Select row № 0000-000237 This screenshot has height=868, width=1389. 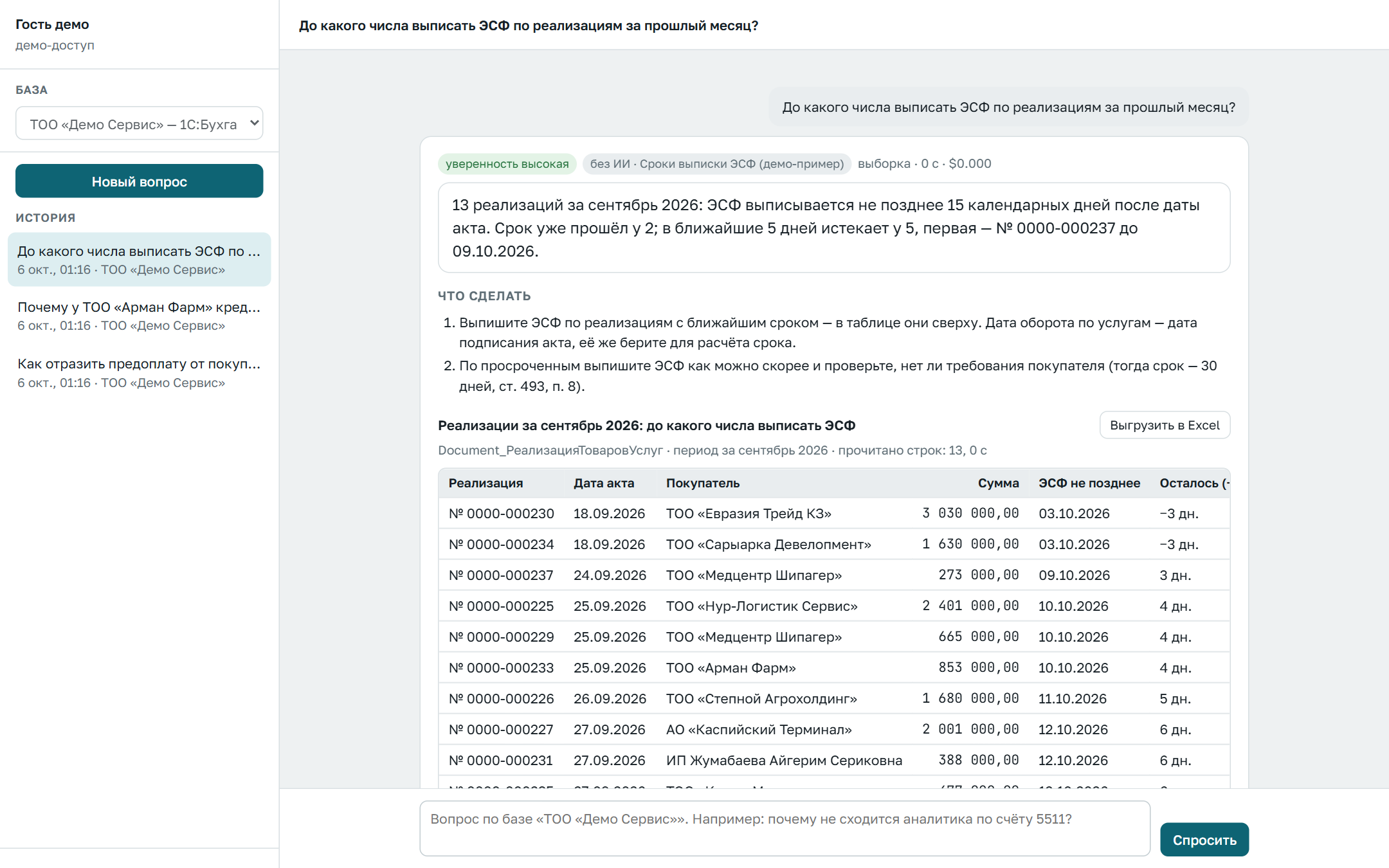pos(834,575)
